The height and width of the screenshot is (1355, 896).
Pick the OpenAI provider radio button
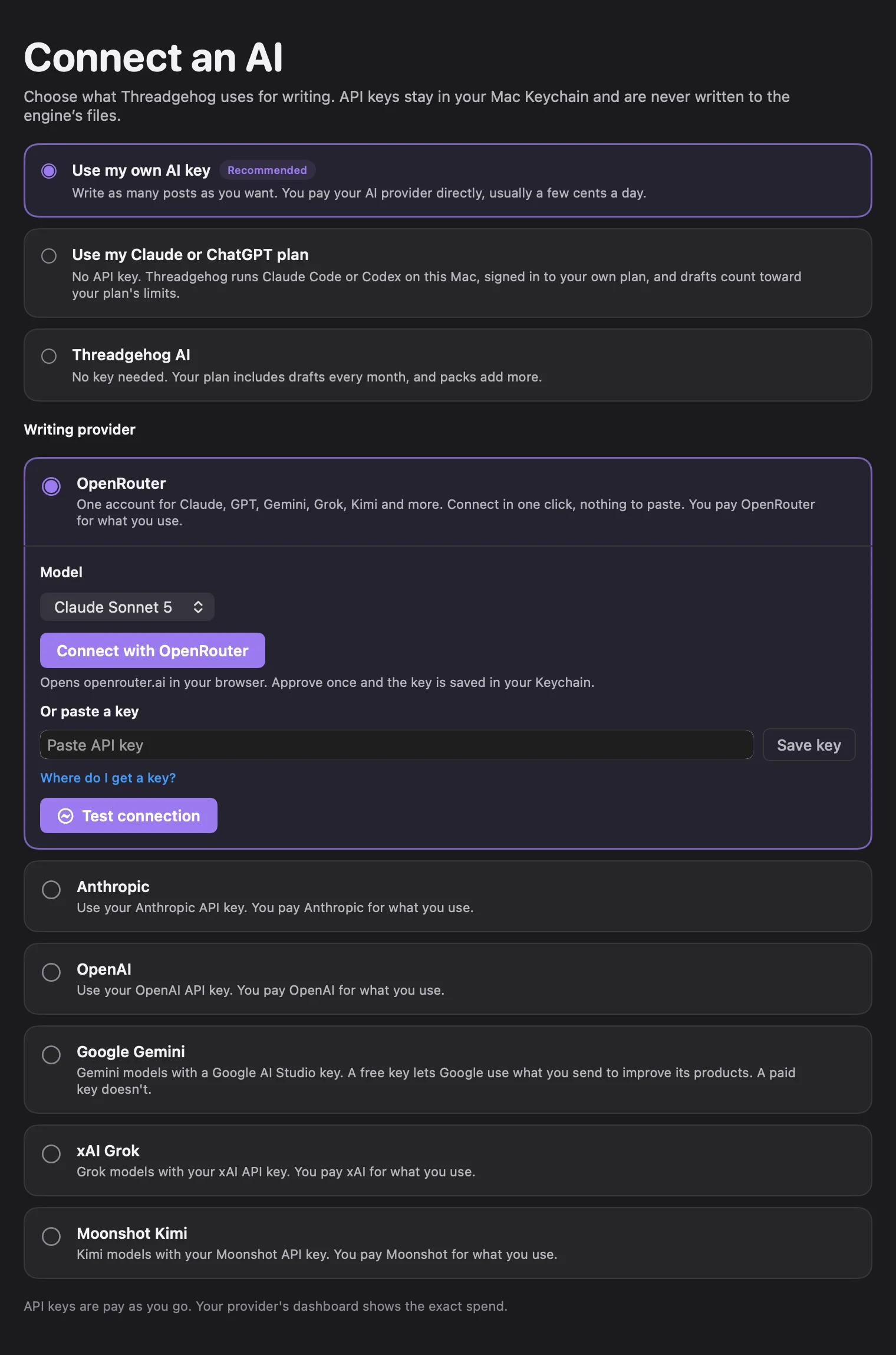51,972
